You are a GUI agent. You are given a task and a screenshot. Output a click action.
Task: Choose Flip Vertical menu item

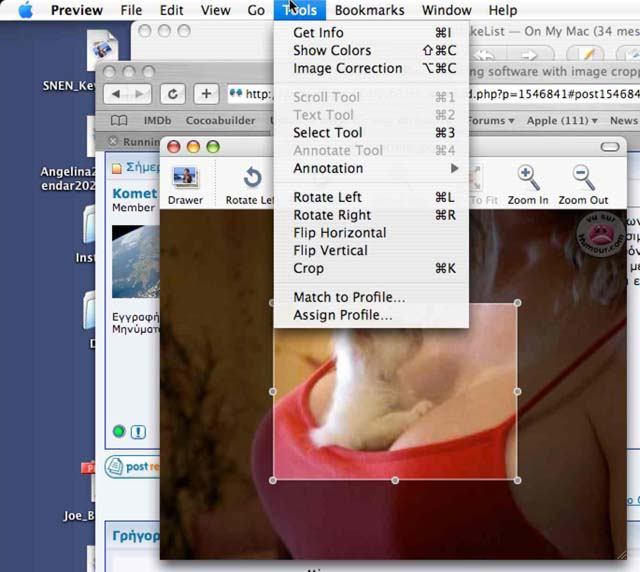(x=371, y=250)
